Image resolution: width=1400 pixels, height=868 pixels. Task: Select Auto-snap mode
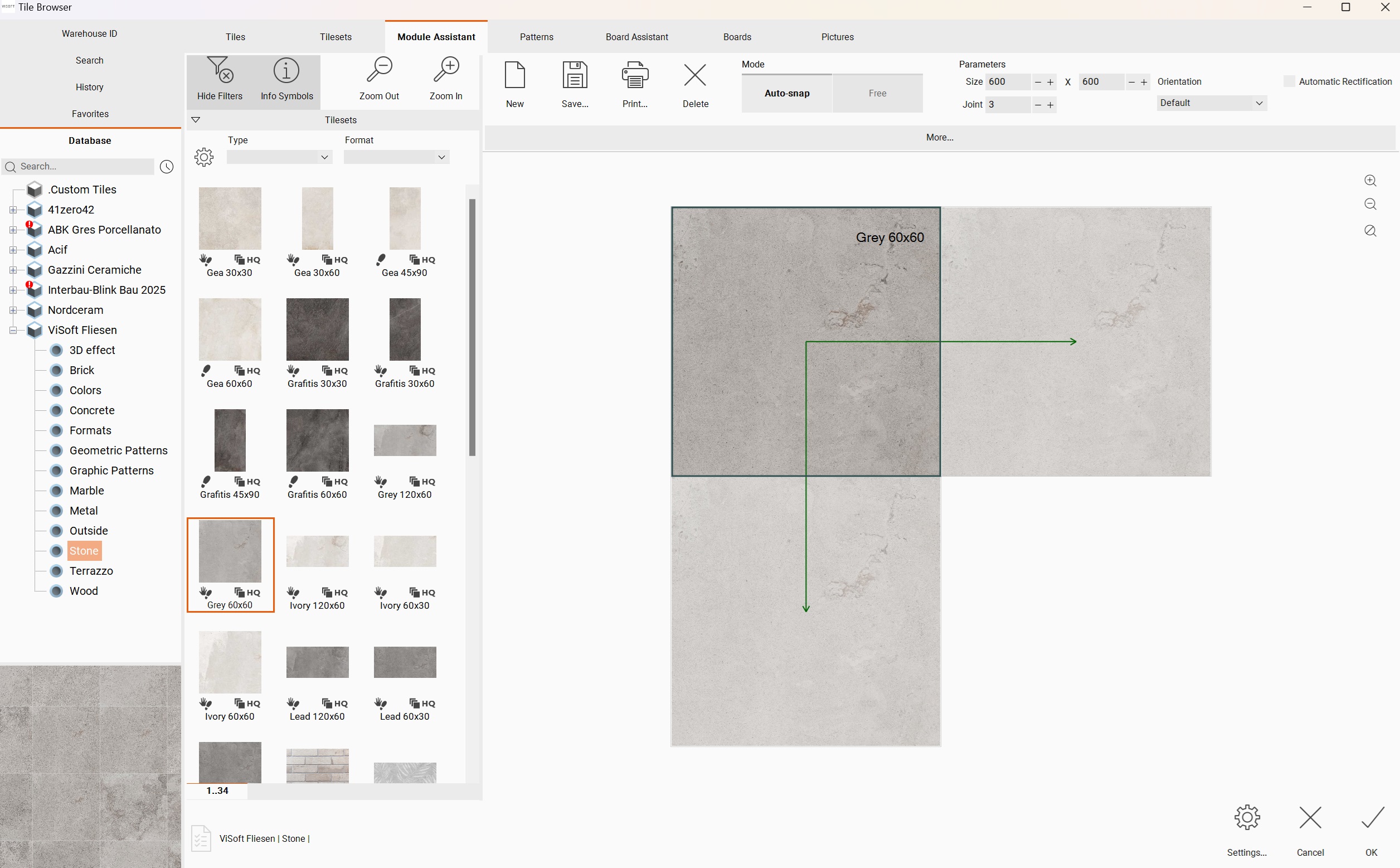click(x=786, y=93)
